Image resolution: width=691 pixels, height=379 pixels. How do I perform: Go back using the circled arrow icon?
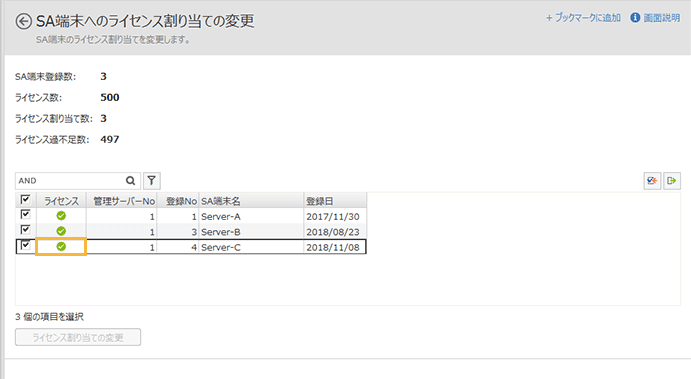point(24,21)
